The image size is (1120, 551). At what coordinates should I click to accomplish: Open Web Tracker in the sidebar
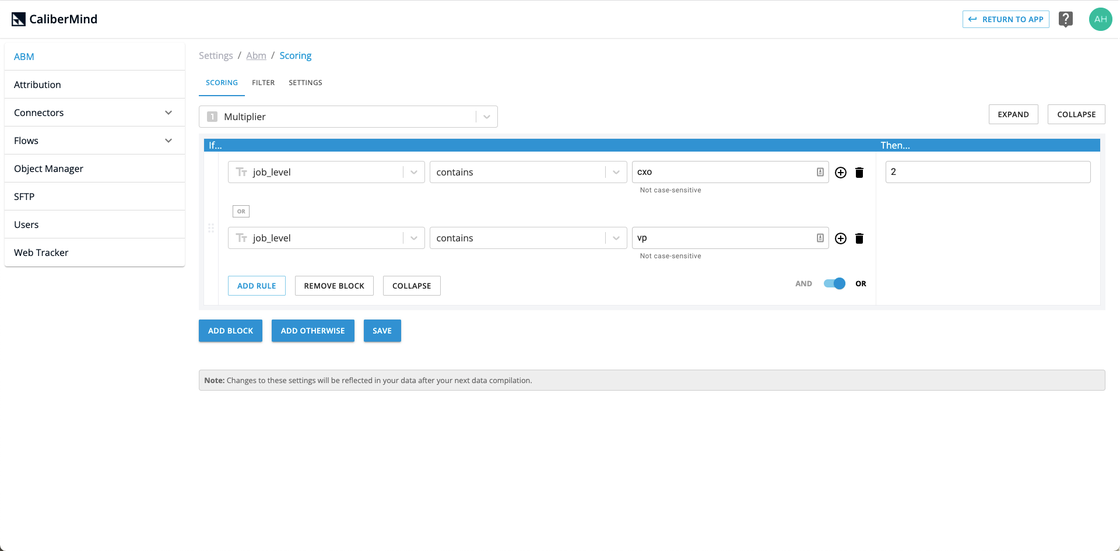tap(94, 252)
